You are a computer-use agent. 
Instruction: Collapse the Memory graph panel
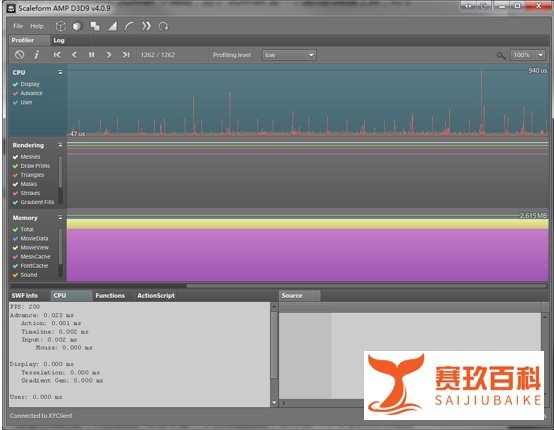(x=60, y=218)
